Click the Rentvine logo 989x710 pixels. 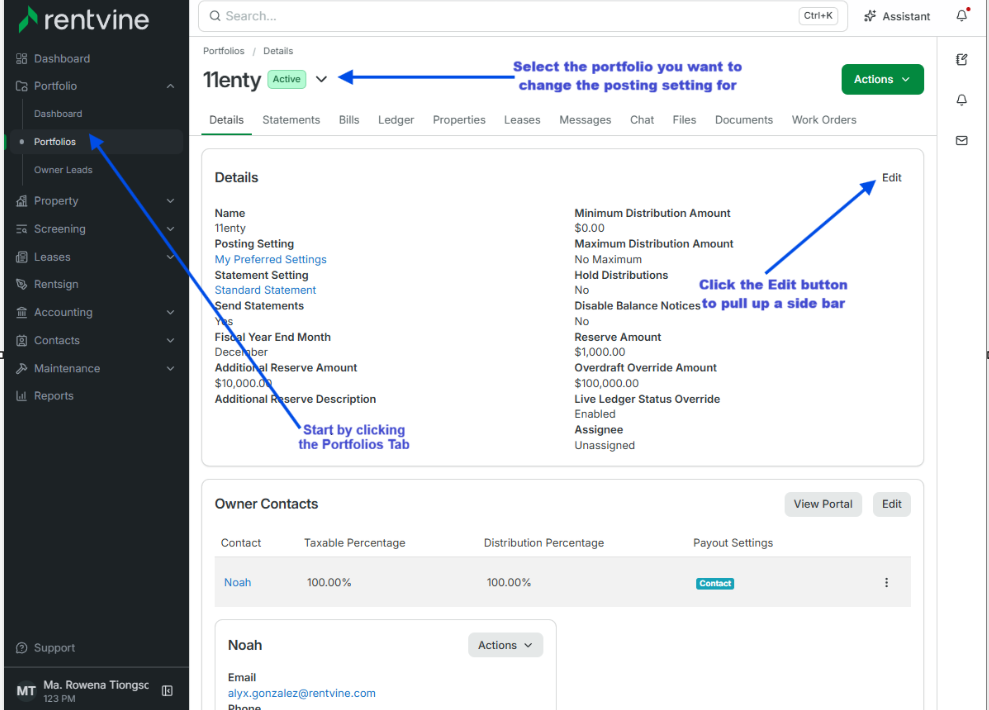point(84,20)
